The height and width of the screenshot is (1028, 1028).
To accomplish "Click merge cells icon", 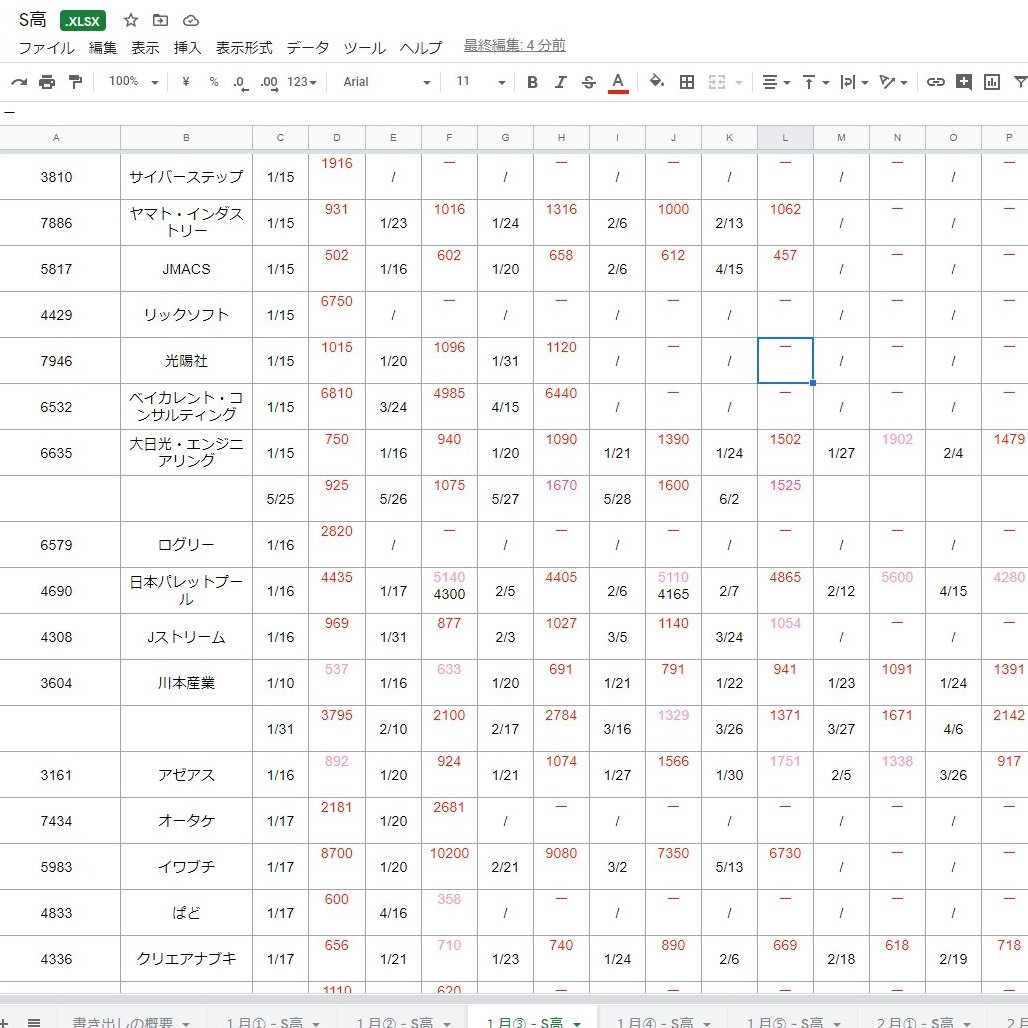I will (x=717, y=82).
